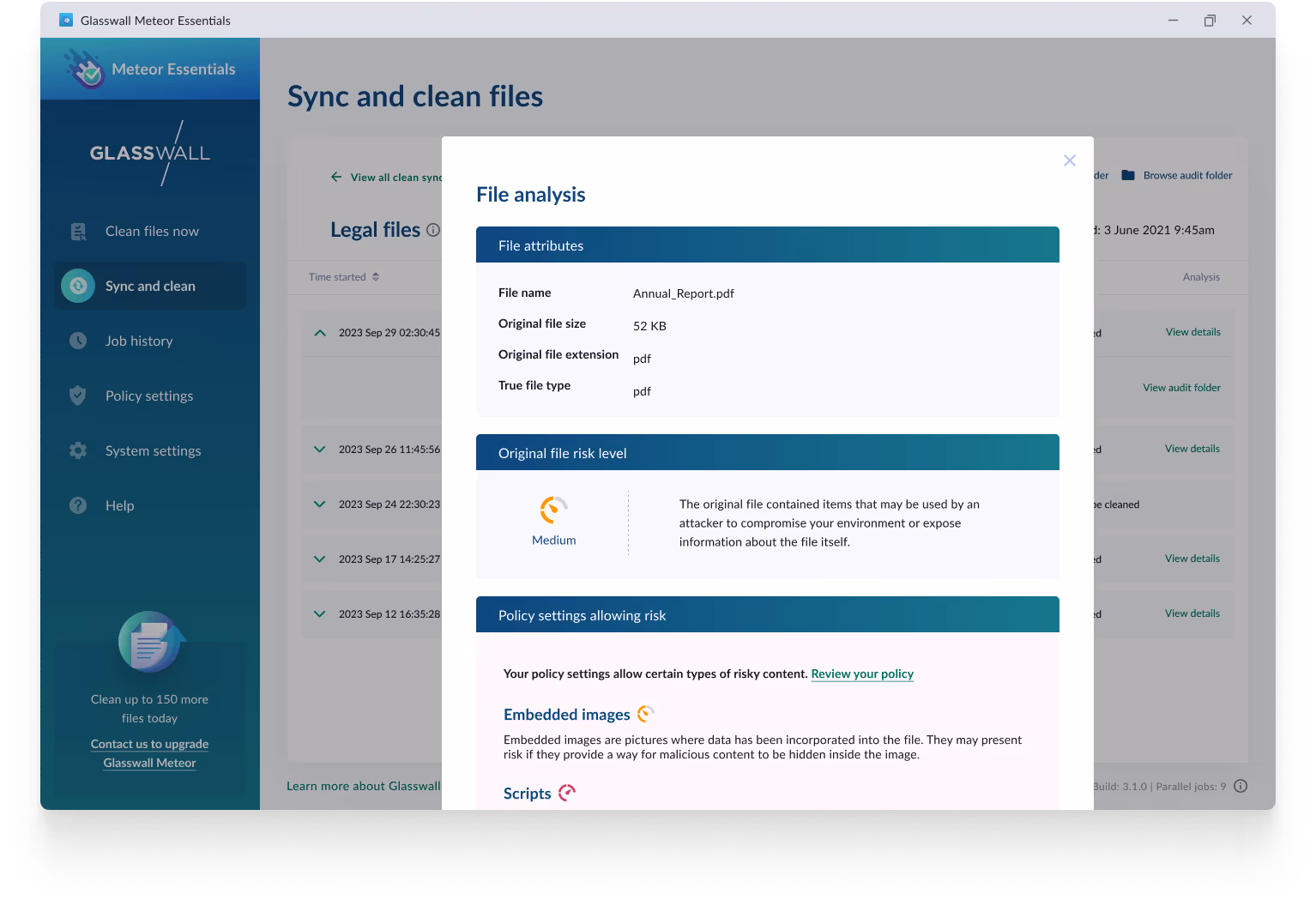The image size is (1316, 906).
Task: Click the Job history clock icon
Action: click(78, 341)
